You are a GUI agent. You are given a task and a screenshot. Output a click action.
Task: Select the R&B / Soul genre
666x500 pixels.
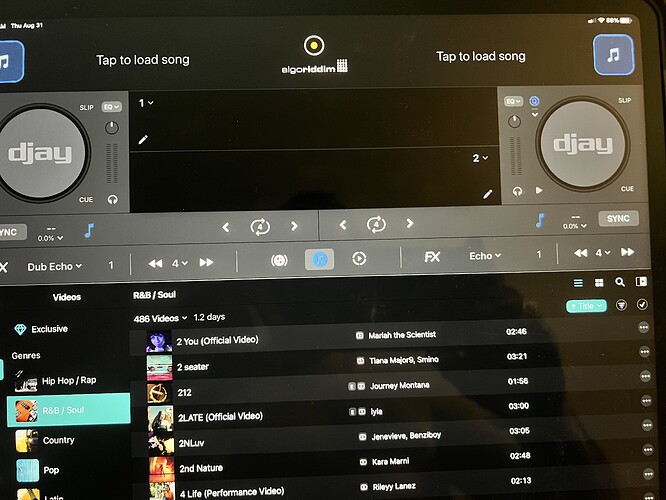tap(69, 410)
